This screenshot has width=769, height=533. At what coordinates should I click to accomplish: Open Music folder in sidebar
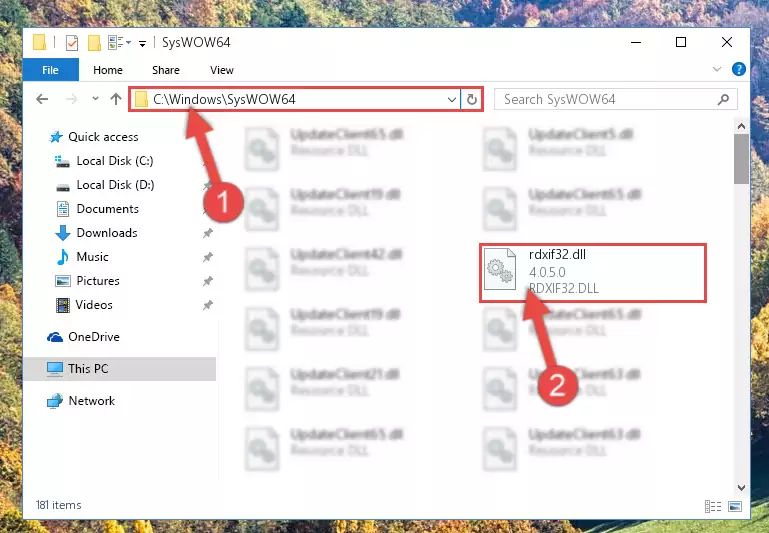92,257
